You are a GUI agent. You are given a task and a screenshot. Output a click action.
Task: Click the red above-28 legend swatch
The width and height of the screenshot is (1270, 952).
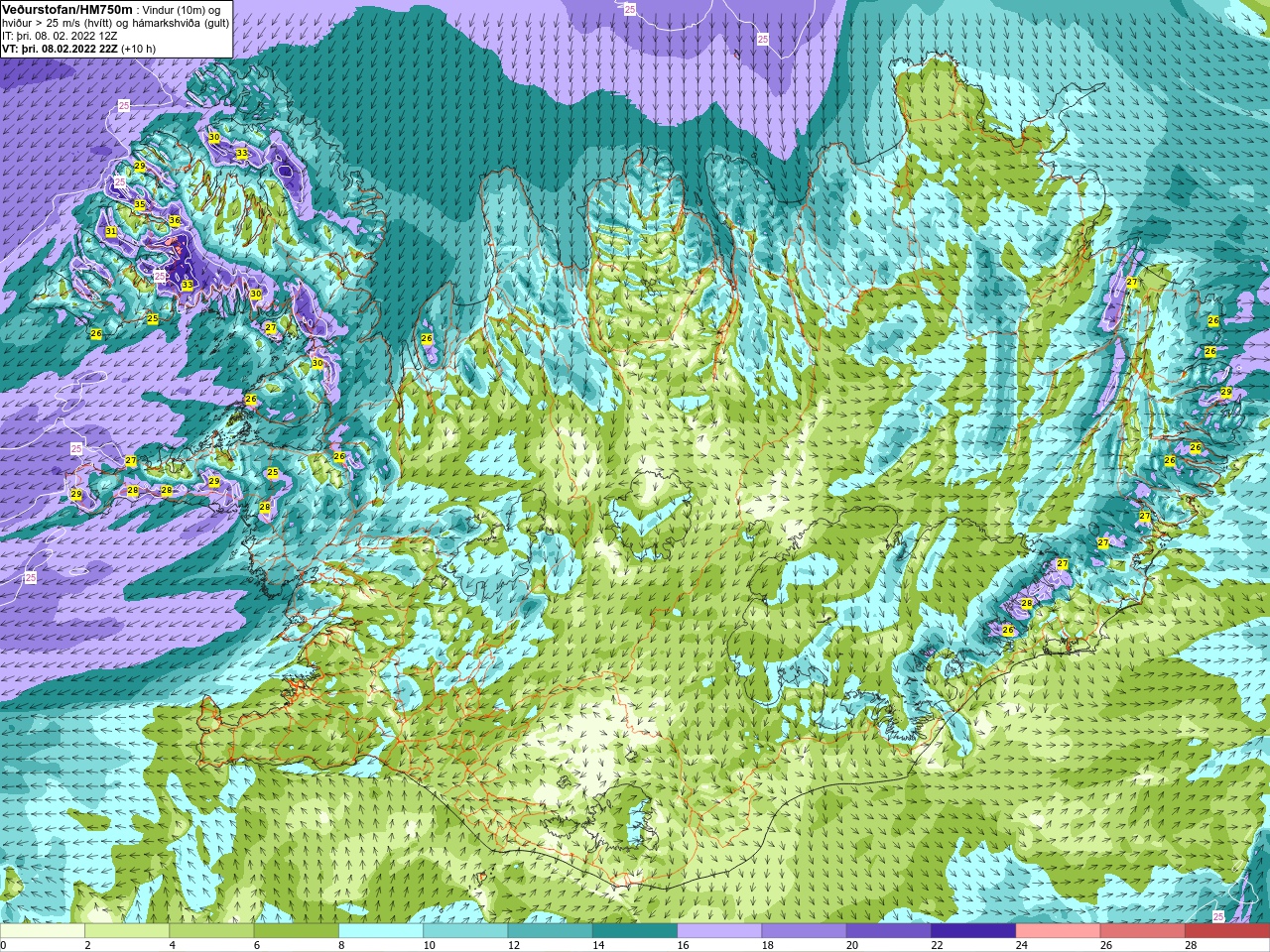1227,931
